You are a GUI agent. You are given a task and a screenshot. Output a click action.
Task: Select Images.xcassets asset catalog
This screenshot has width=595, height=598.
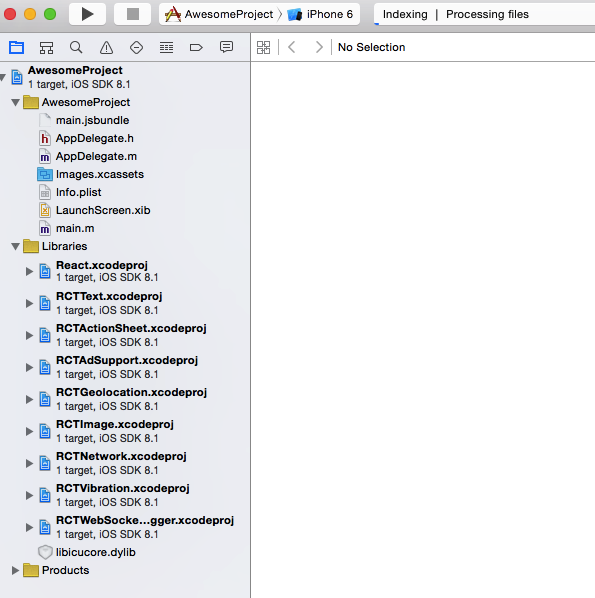pyautogui.click(x=100, y=174)
